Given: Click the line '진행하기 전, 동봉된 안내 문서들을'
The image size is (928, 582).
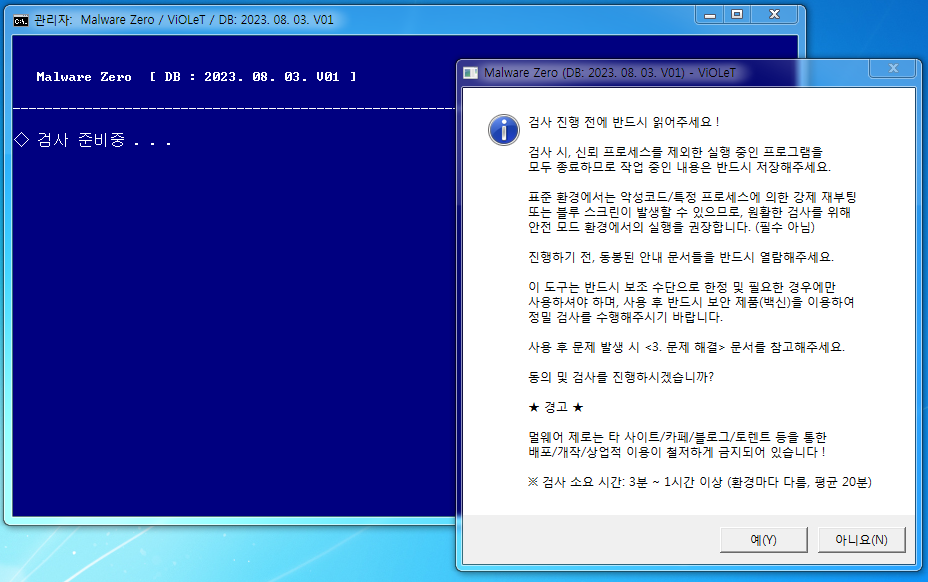Looking at the screenshot, I should [681, 257].
